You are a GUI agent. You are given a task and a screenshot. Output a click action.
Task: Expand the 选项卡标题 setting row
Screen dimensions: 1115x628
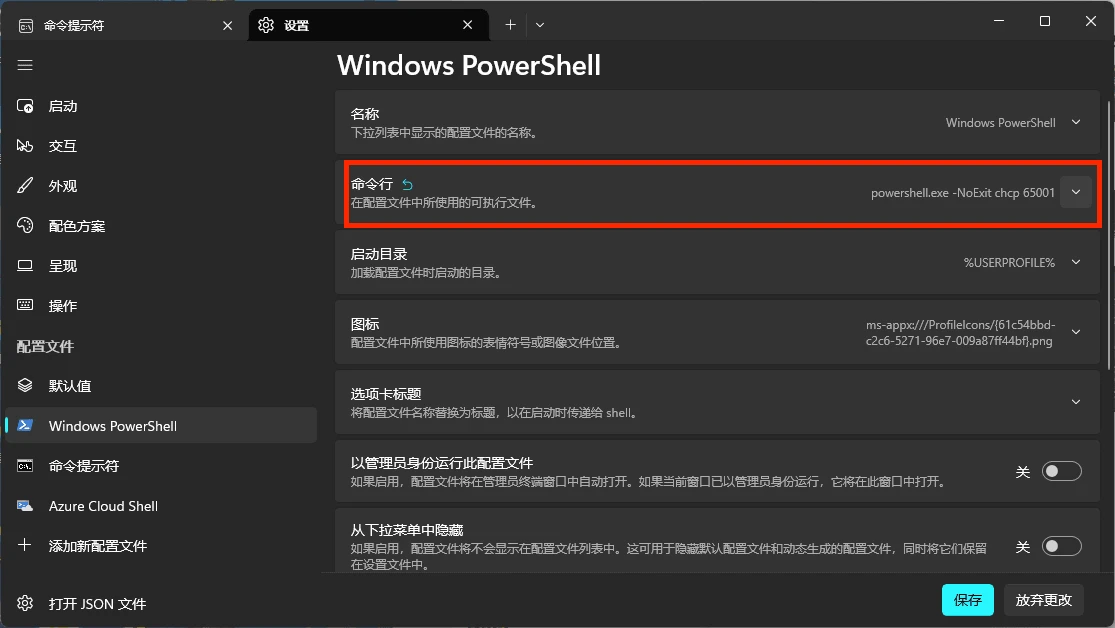[717, 403]
